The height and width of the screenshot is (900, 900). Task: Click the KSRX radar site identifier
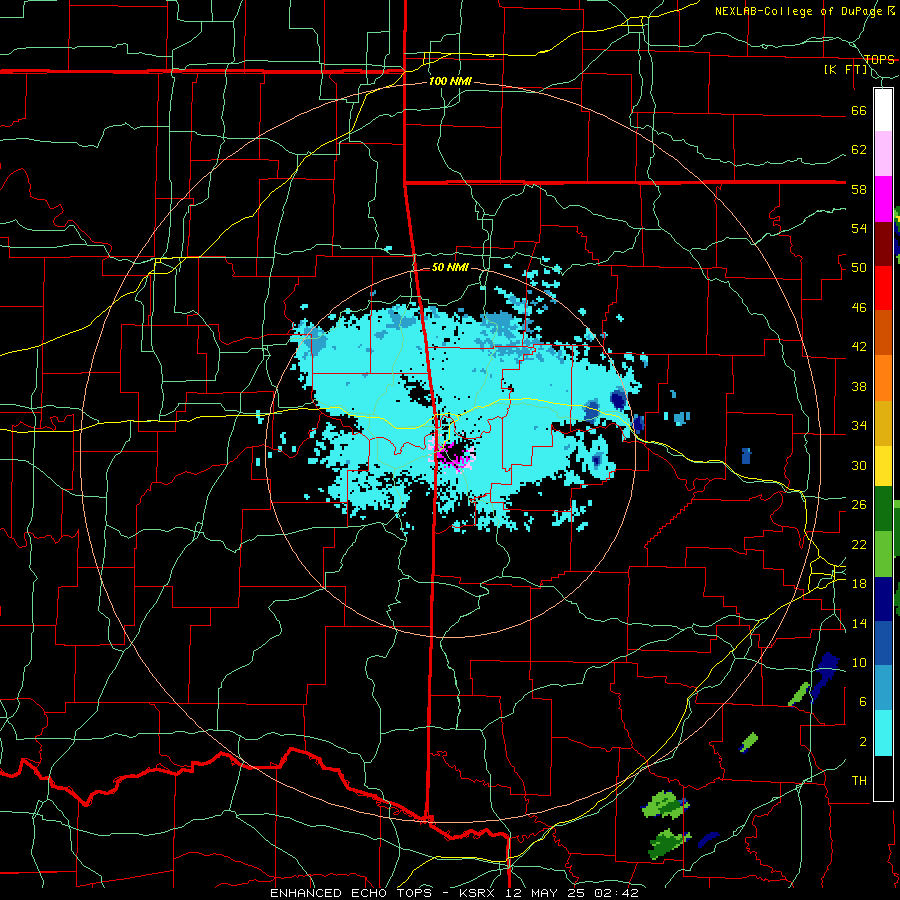coord(476,893)
